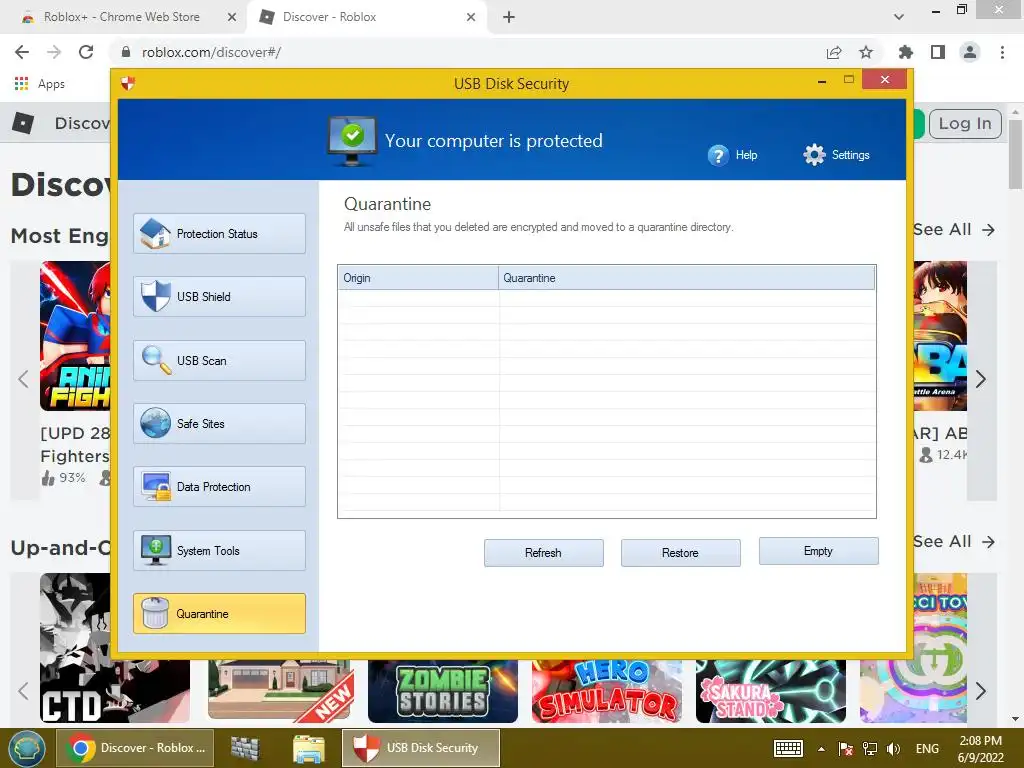Open the CTD game thumbnail
The height and width of the screenshot is (768, 1024).
click(x=75, y=648)
